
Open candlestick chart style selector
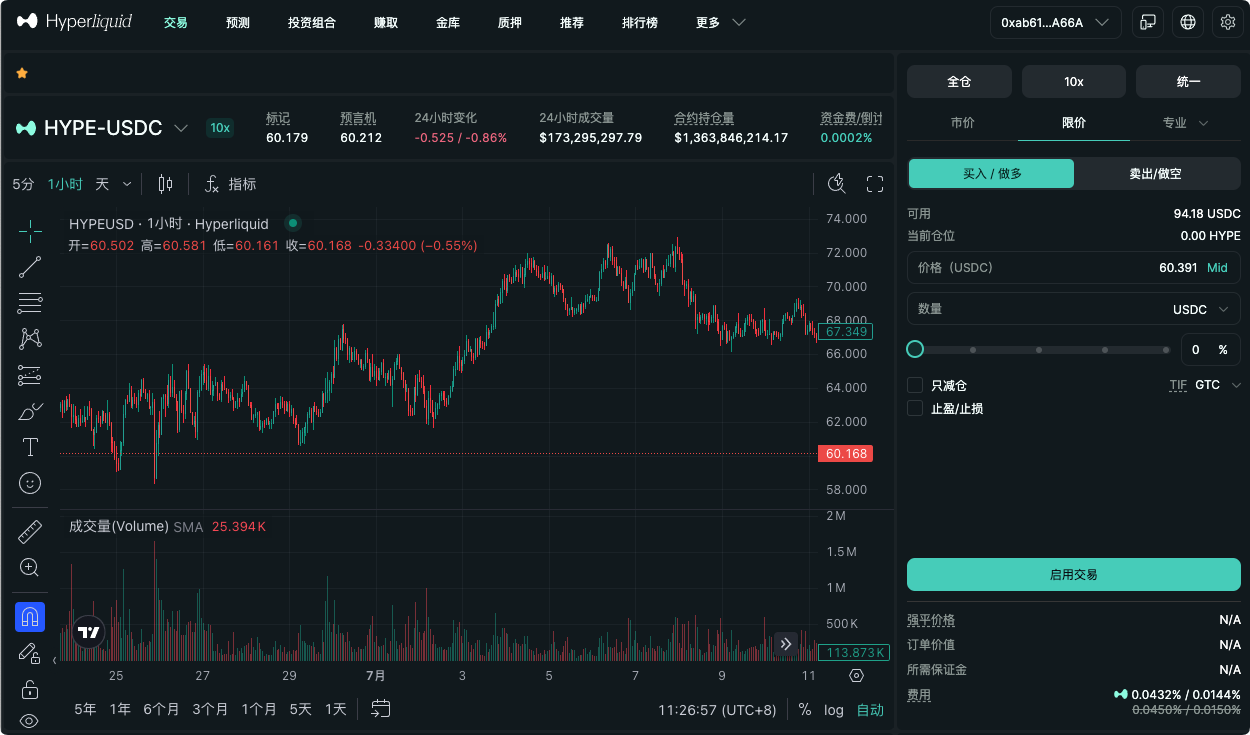point(165,184)
